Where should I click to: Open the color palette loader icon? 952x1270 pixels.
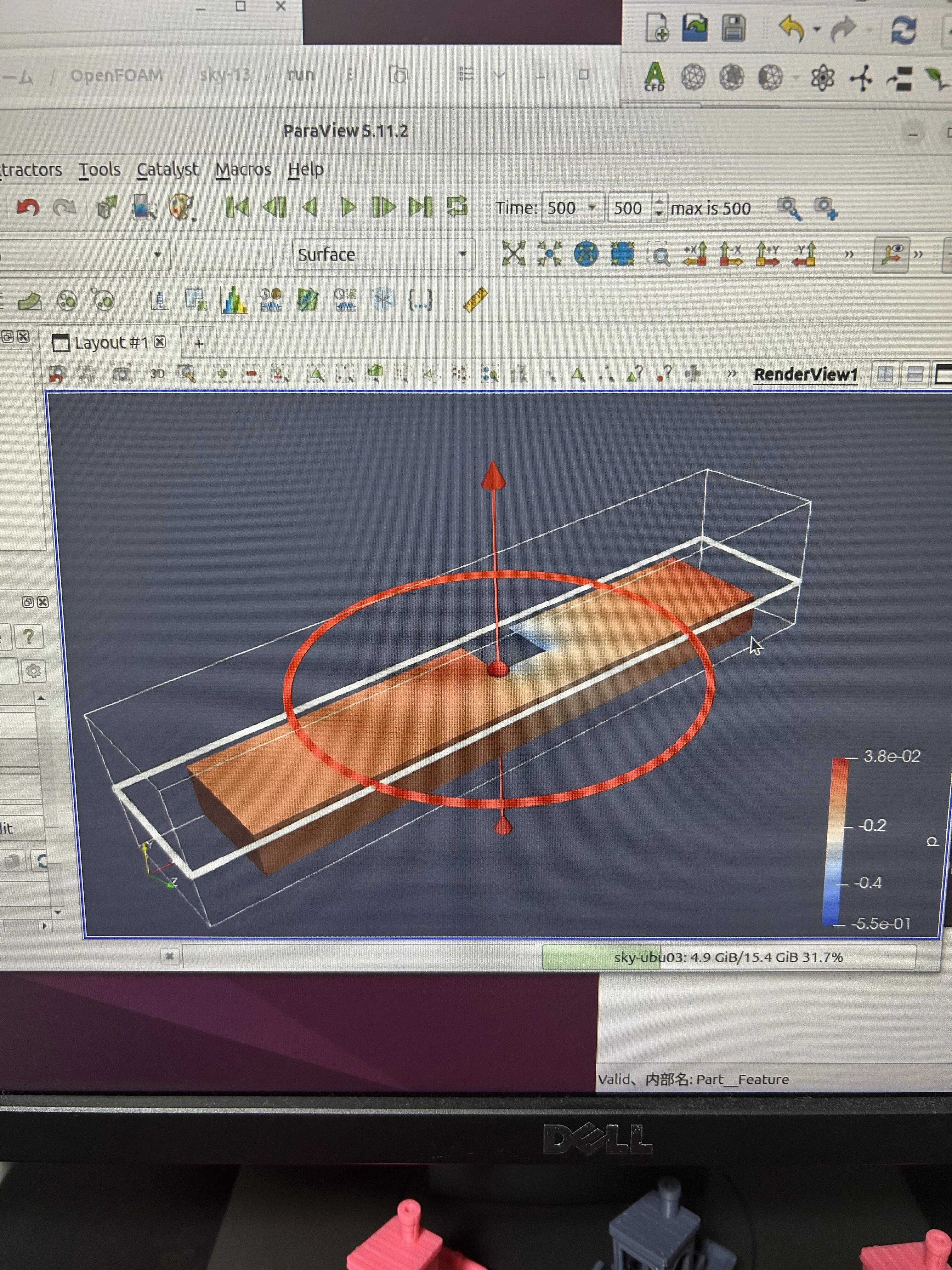183,207
